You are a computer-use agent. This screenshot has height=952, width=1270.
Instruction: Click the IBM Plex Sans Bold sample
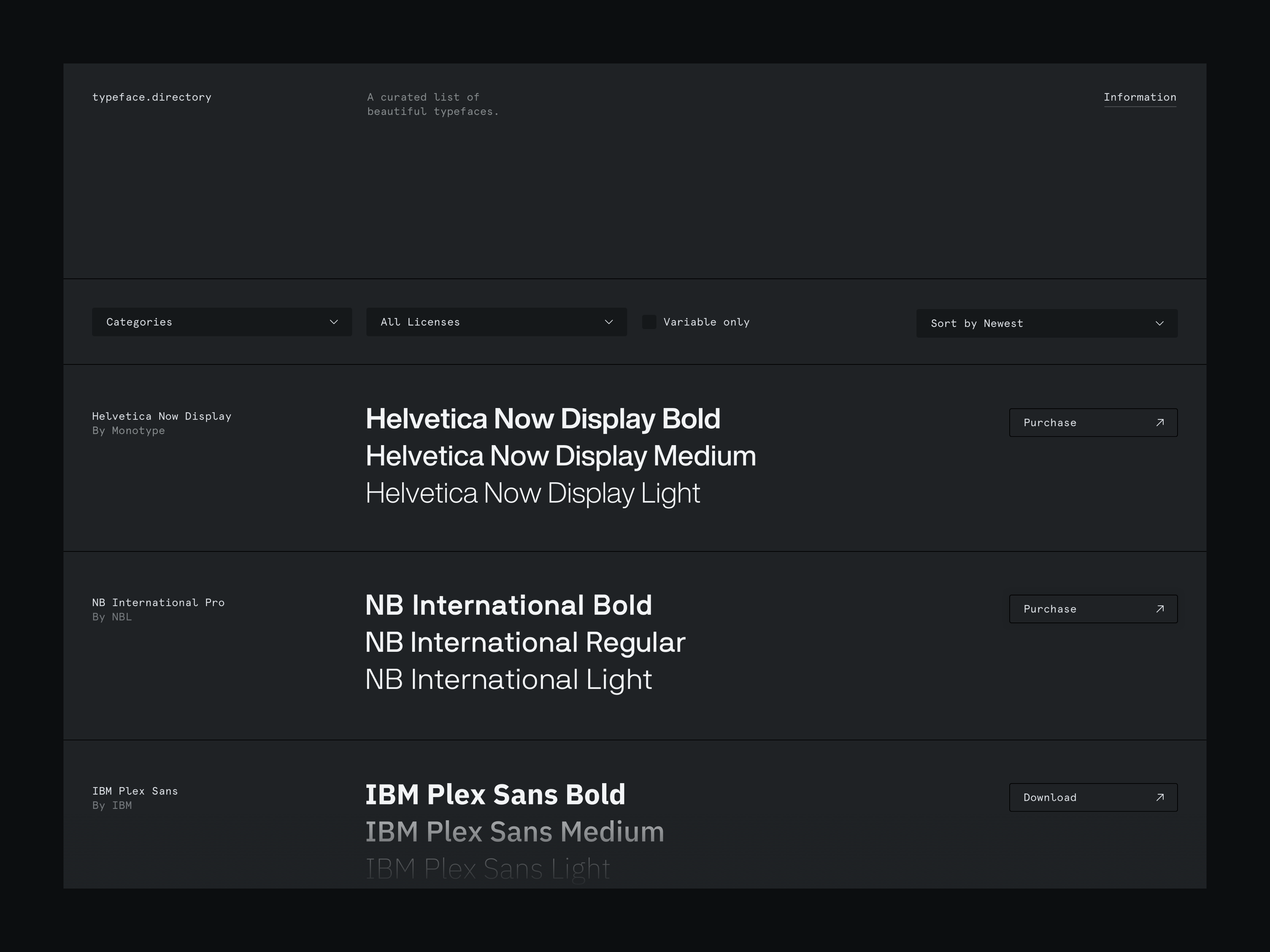pos(495,795)
